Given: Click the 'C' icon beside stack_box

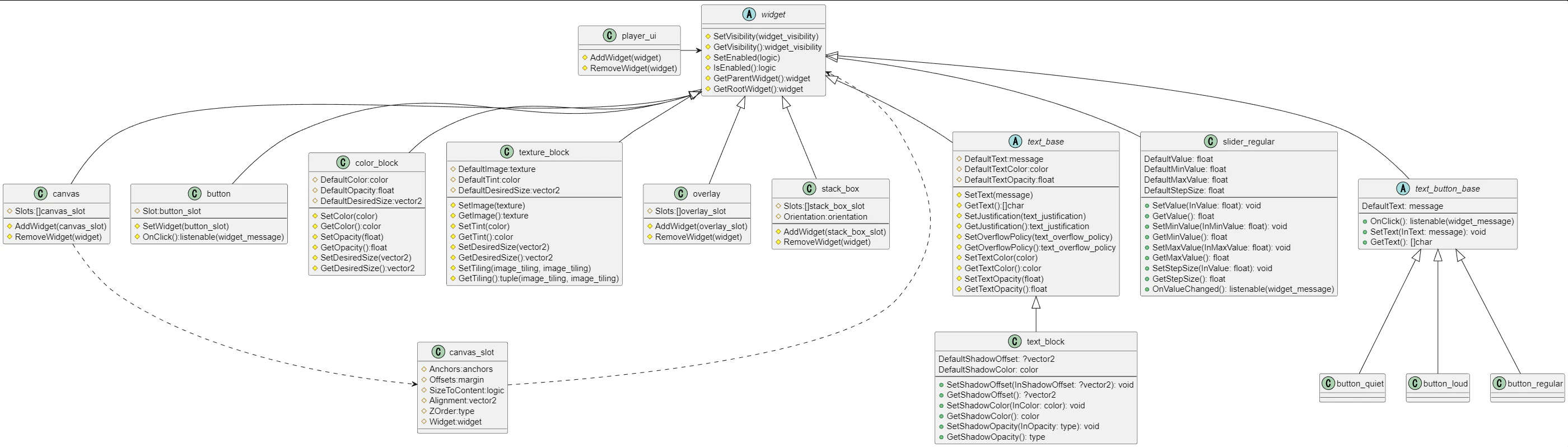Looking at the screenshot, I should point(809,188).
